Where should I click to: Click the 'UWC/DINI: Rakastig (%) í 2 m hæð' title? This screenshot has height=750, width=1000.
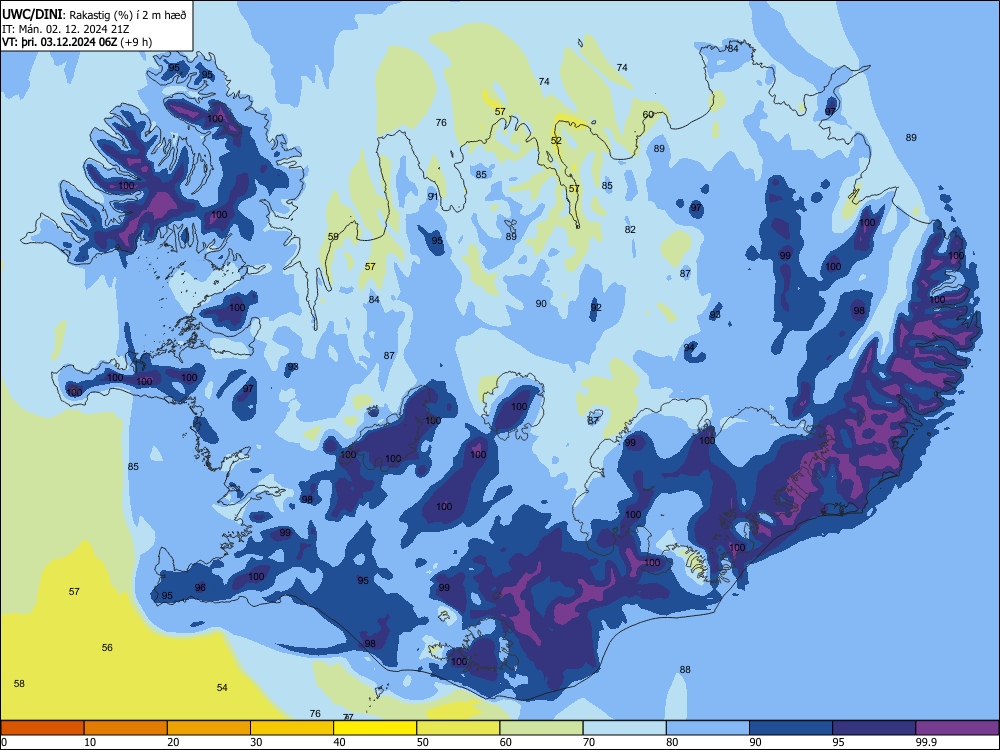pyautogui.click(x=94, y=15)
